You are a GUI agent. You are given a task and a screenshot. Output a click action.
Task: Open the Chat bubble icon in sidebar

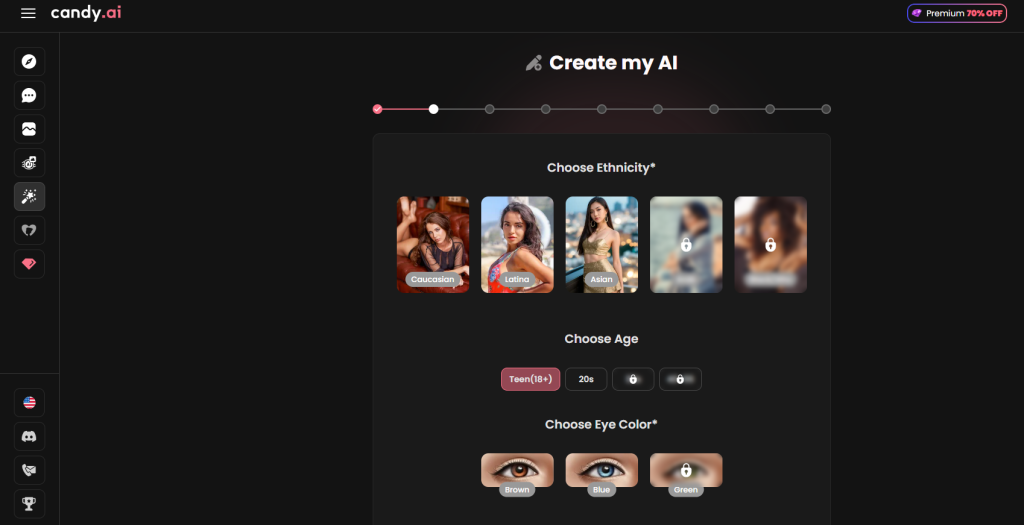pos(29,95)
